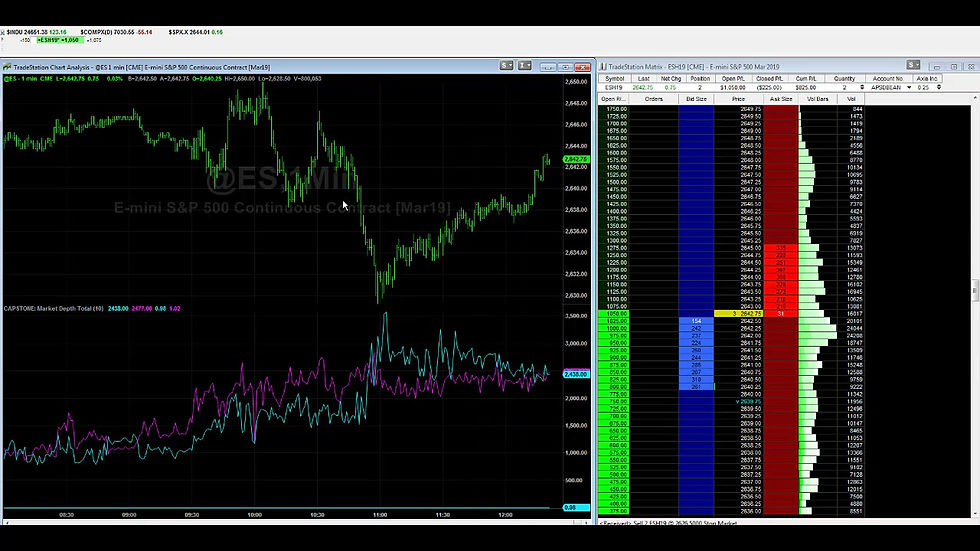Click the Quantity stepper arrows in Matrix
This screenshot has width=980, height=551.
862,87
